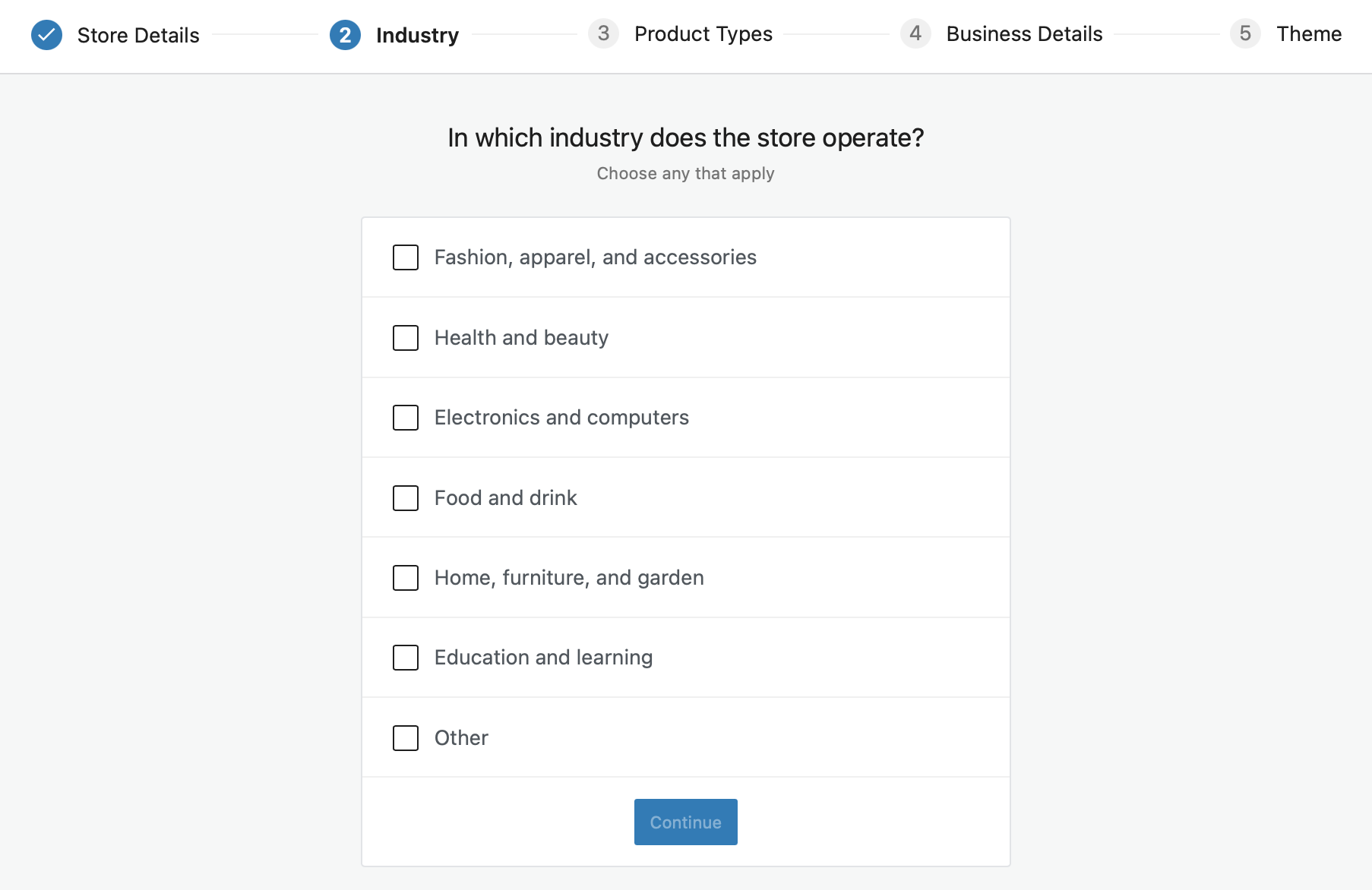
Task: Tick the Health and beauty checkbox
Action: (406, 338)
